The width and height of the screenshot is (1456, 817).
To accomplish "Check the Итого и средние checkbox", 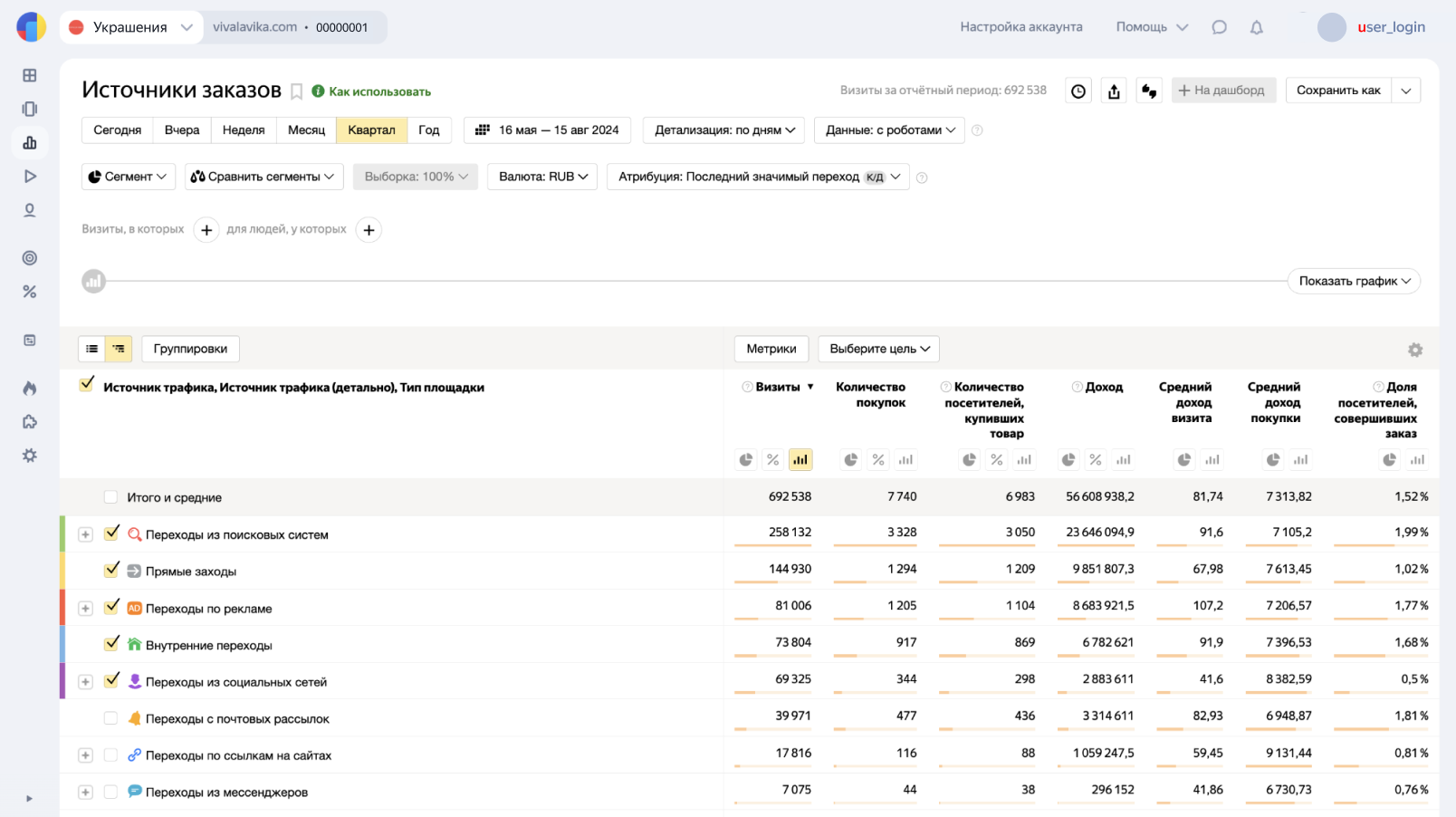I will [110, 497].
